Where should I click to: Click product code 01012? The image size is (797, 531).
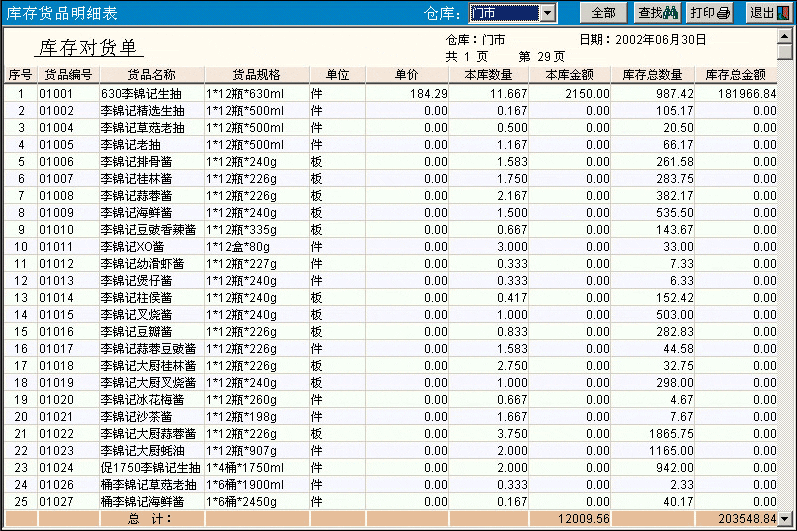(56, 264)
